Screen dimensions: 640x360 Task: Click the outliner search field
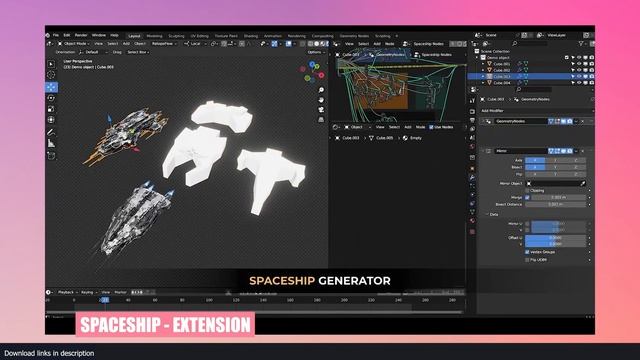[x=531, y=43]
